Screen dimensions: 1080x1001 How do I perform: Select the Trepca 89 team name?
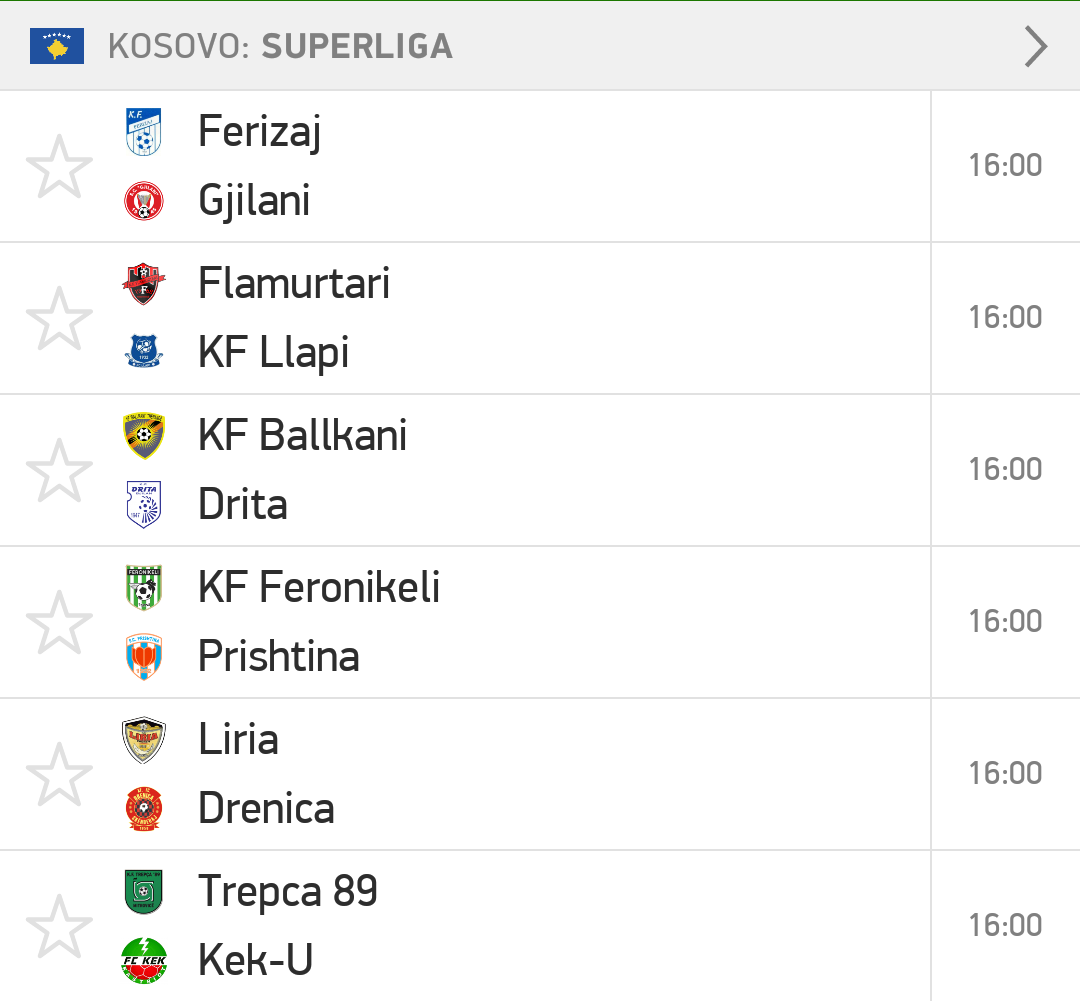click(288, 891)
